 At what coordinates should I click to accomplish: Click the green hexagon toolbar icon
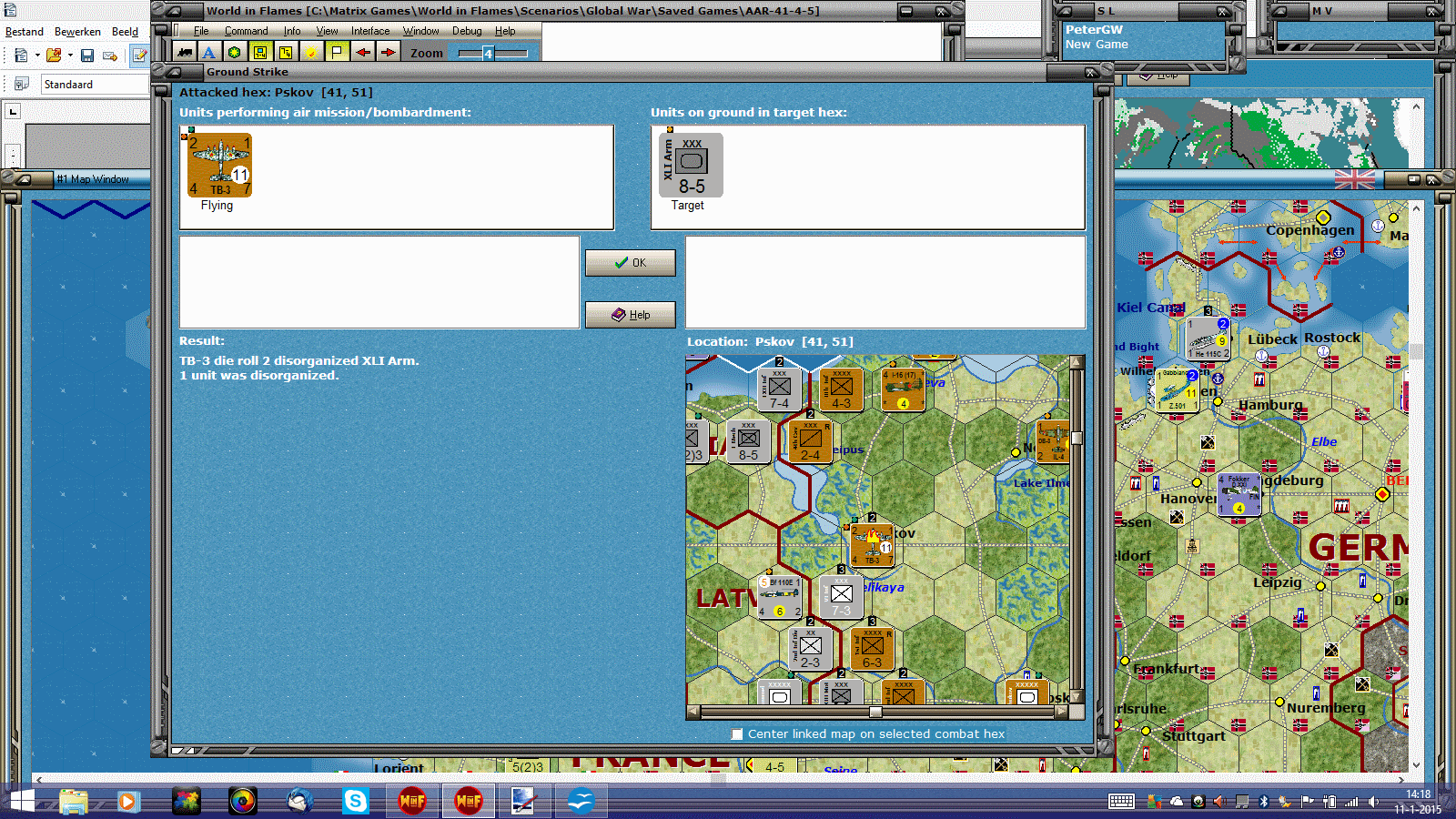(235, 52)
